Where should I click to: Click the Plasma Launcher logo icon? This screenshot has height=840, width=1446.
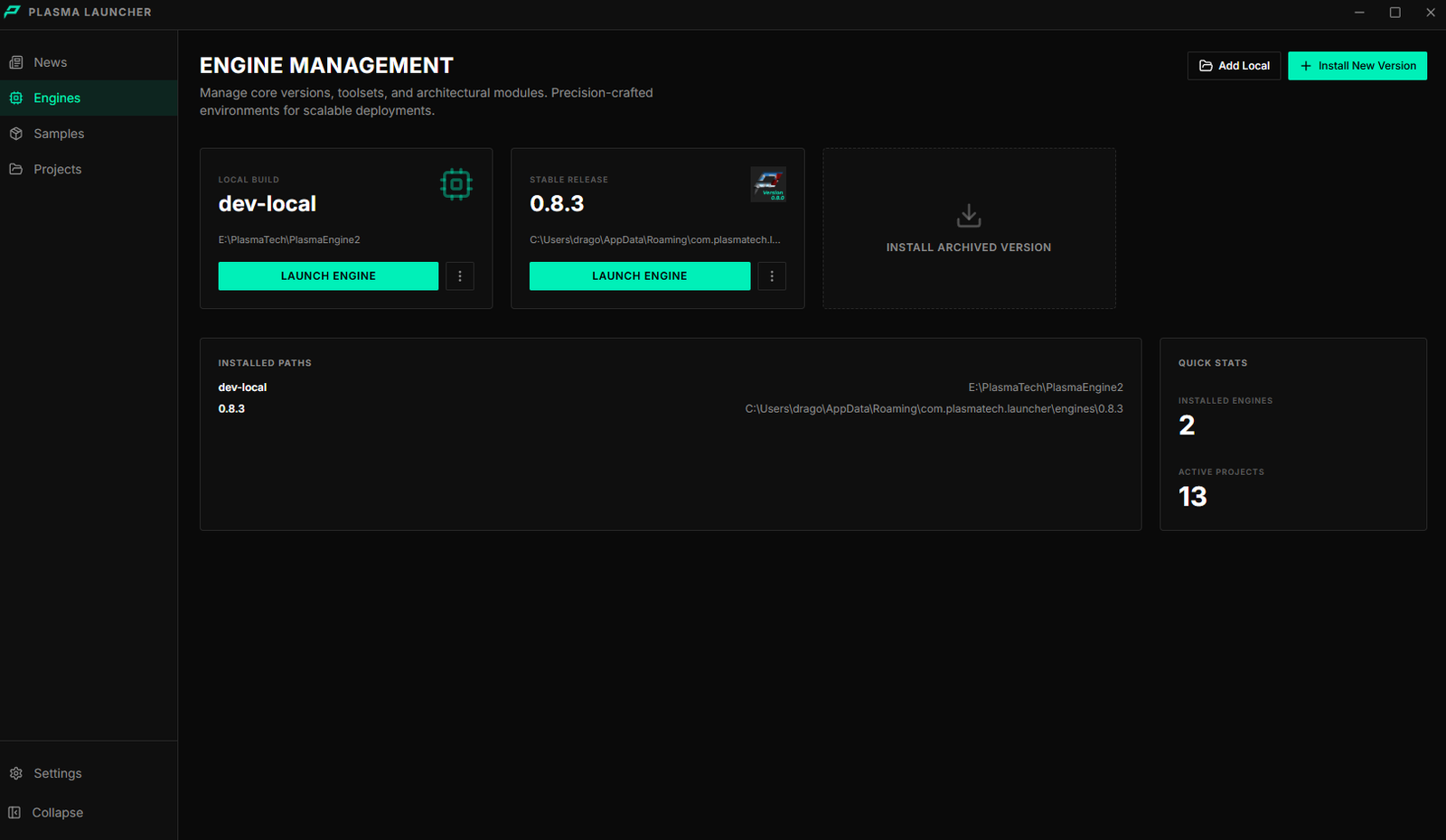point(13,12)
